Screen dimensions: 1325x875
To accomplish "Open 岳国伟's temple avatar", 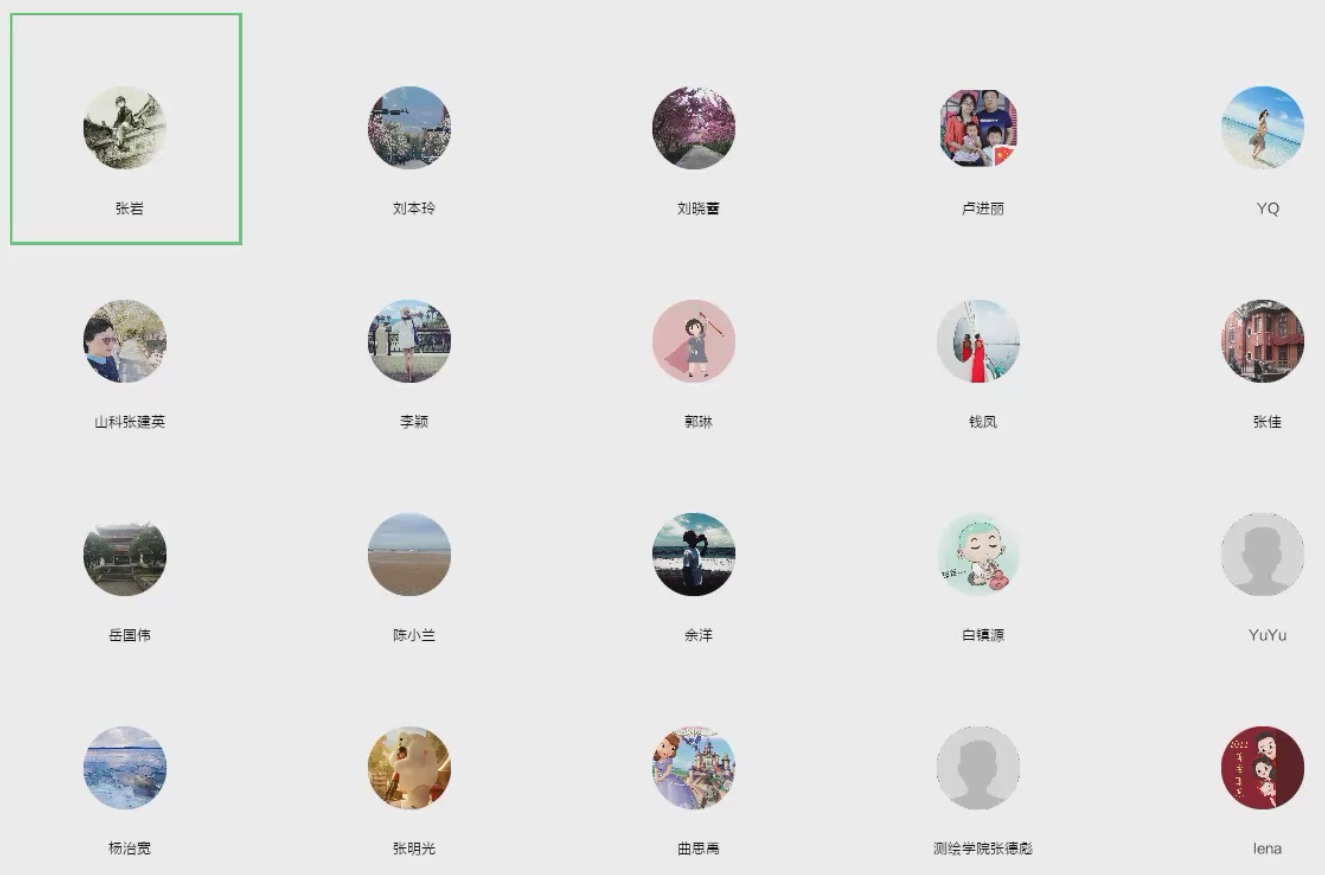I will pyautogui.click(x=125, y=554).
